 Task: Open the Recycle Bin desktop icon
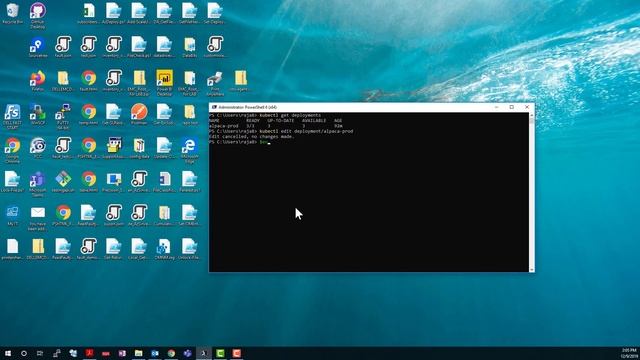(x=12, y=13)
